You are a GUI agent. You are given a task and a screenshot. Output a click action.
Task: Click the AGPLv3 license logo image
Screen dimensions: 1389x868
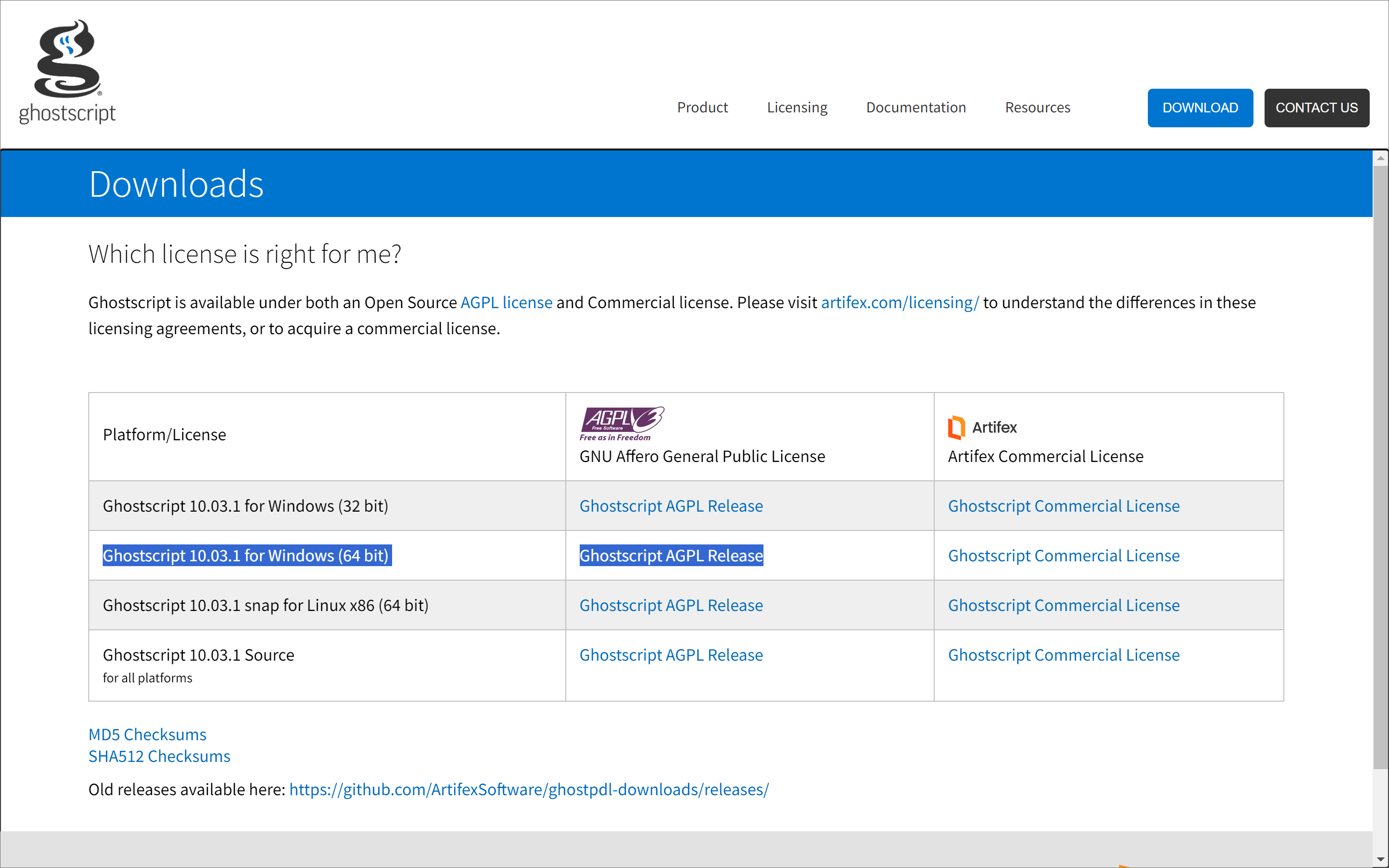click(622, 423)
